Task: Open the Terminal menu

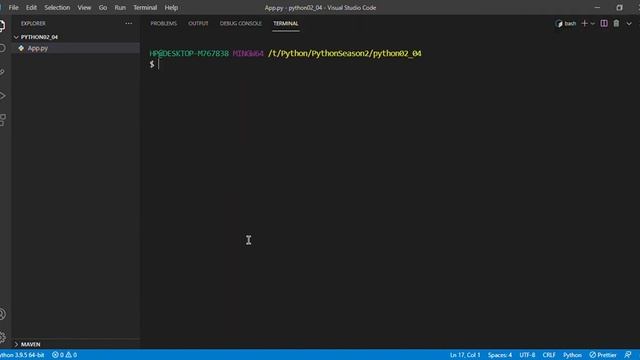Action: click(x=145, y=8)
